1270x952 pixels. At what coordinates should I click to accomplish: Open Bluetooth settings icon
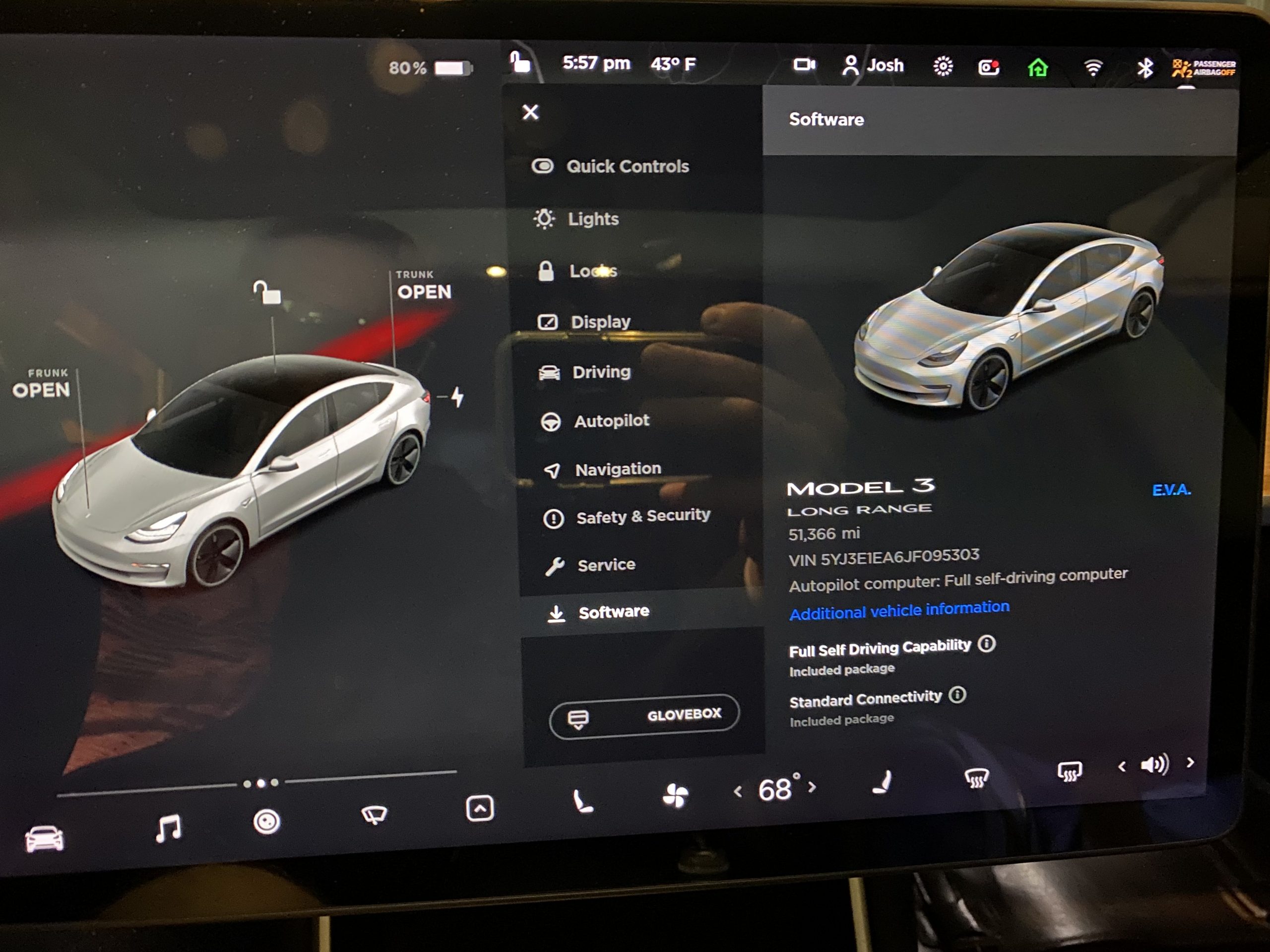pyautogui.click(x=1144, y=68)
